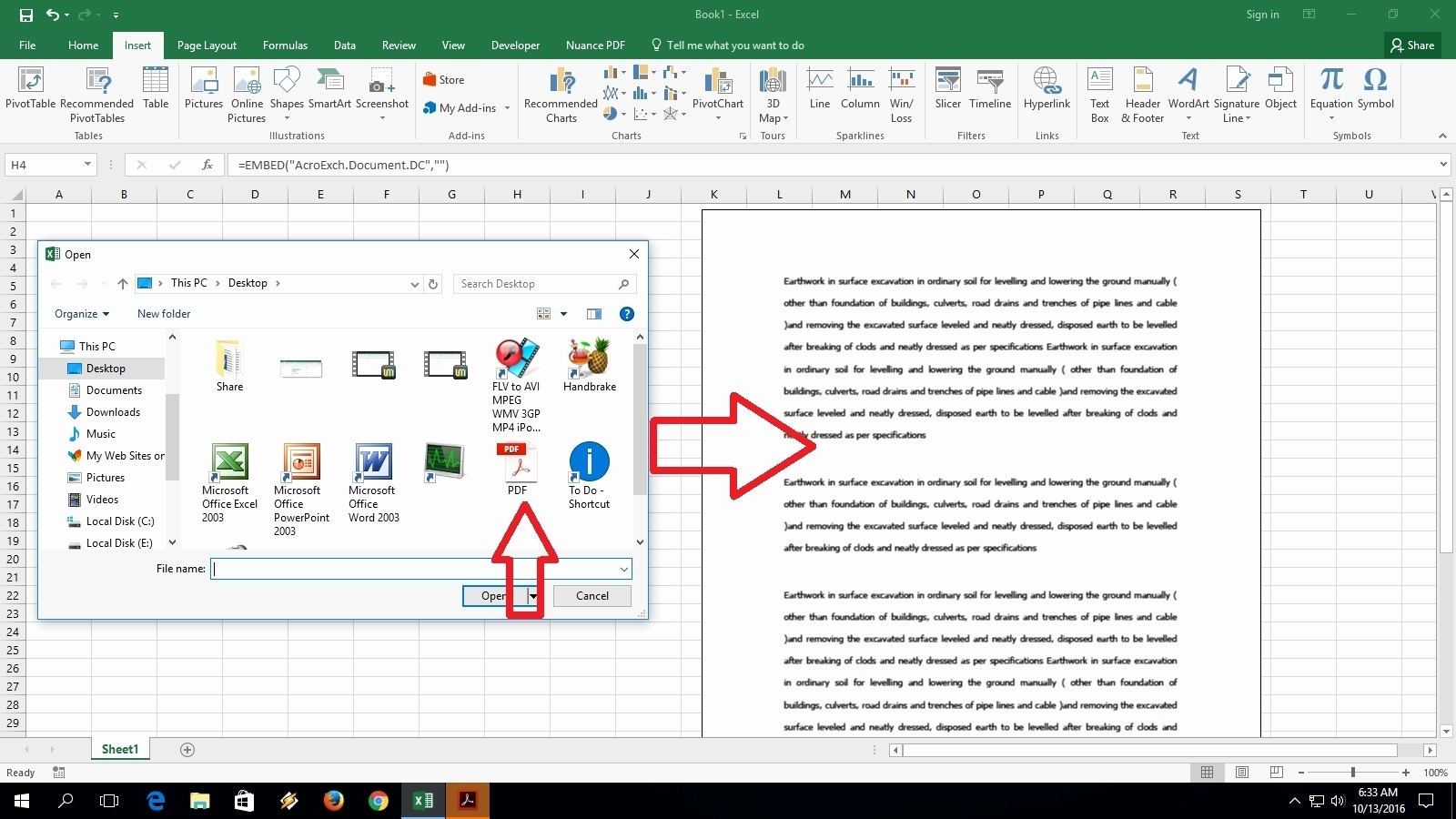Insert a PivotTable
Viewport: 1456px width, 819px height.
30,91
